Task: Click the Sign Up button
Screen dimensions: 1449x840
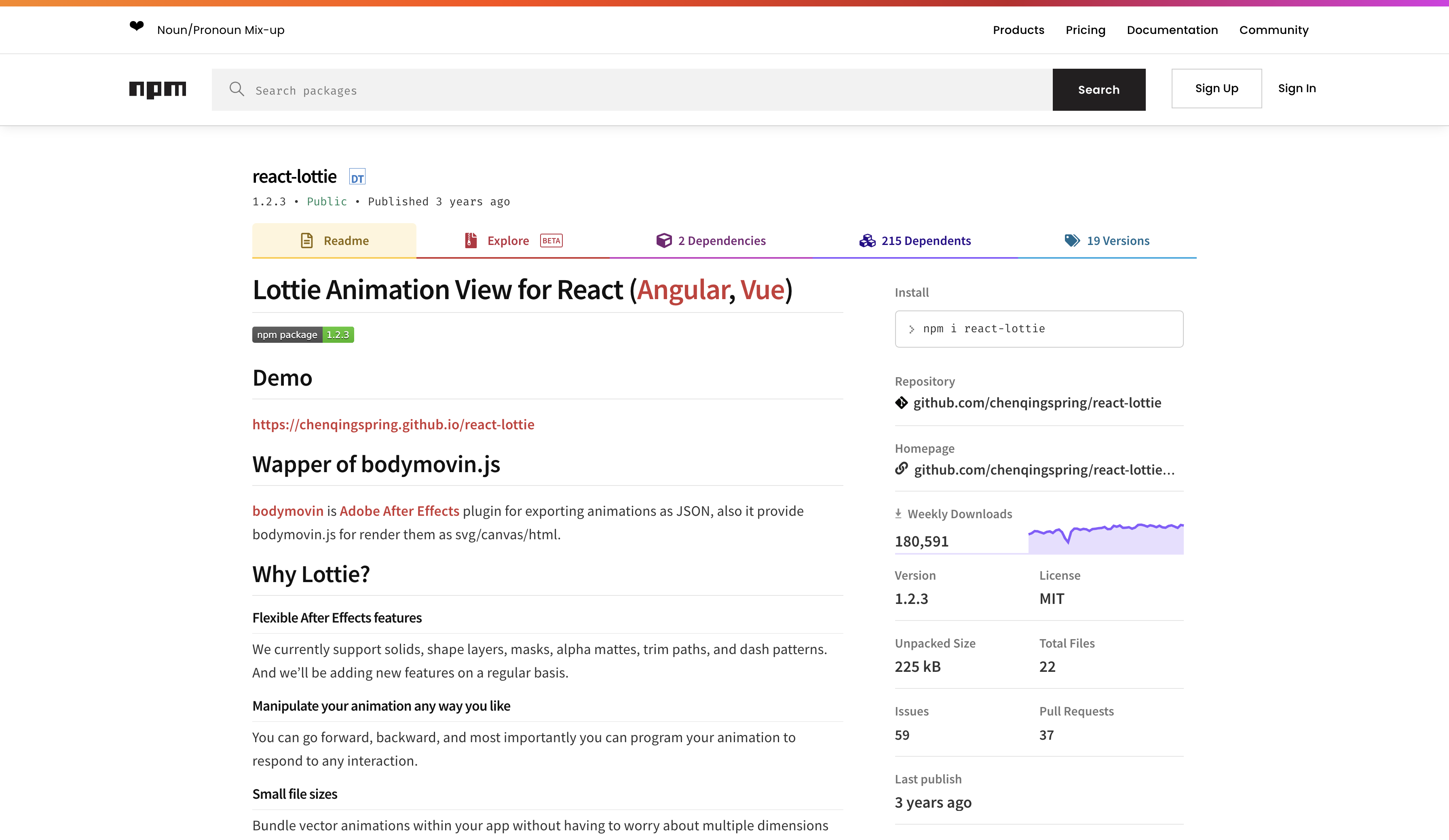Action: tap(1216, 89)
